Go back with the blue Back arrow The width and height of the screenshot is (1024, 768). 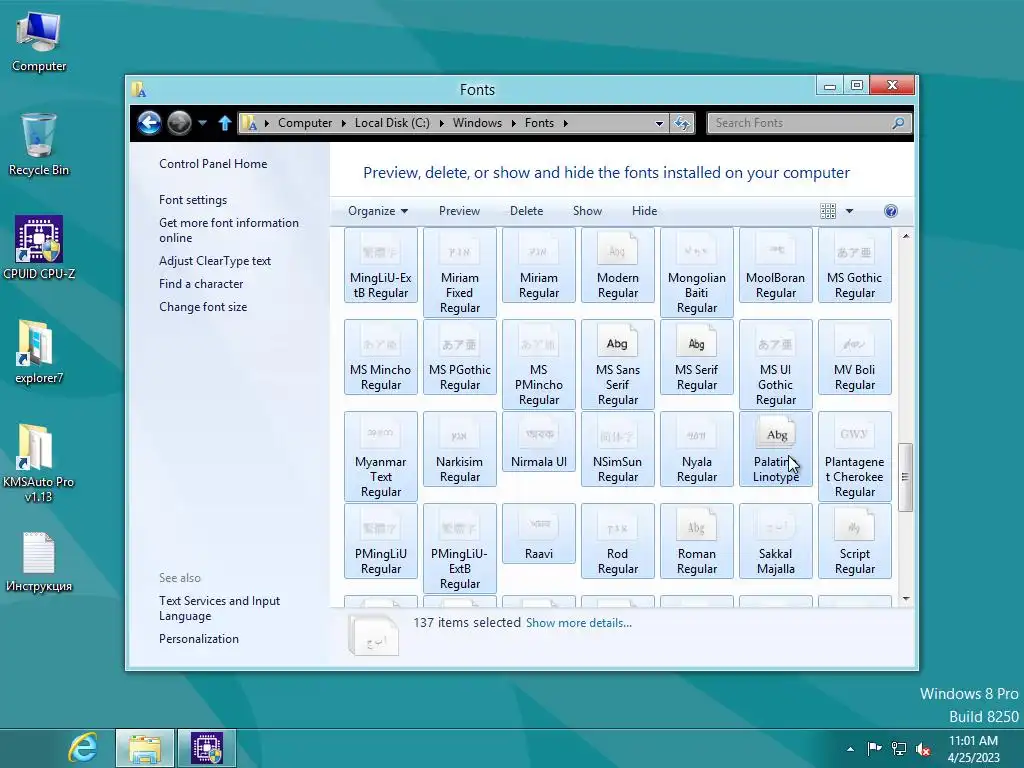[149, 122]
